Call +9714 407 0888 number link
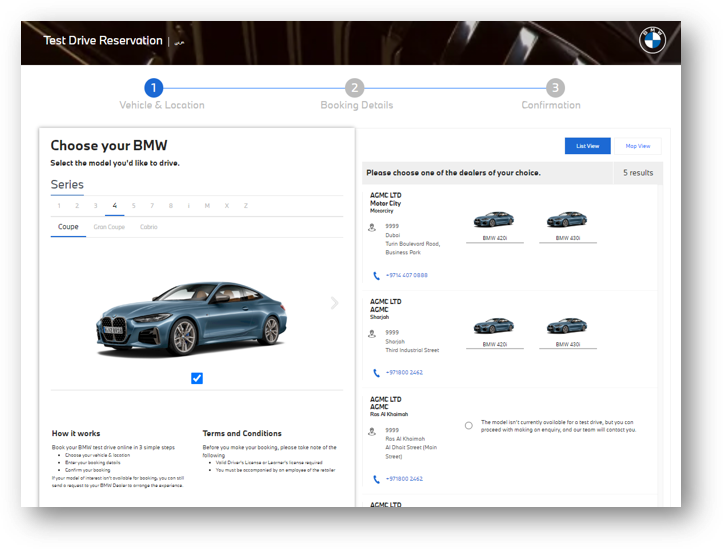Image resolution: width=723 pixels, height=549 pixels. 407,275
